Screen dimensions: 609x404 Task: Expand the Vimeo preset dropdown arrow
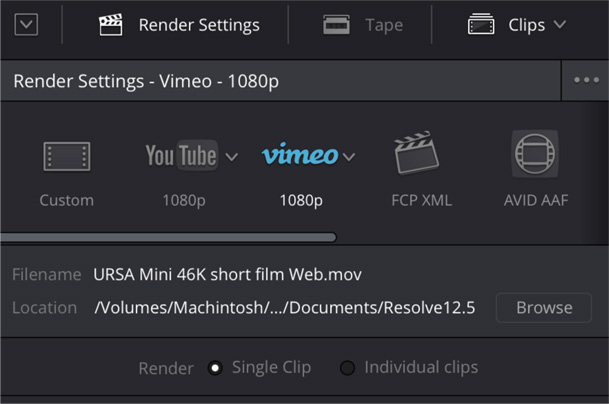[x=348, y=157]
